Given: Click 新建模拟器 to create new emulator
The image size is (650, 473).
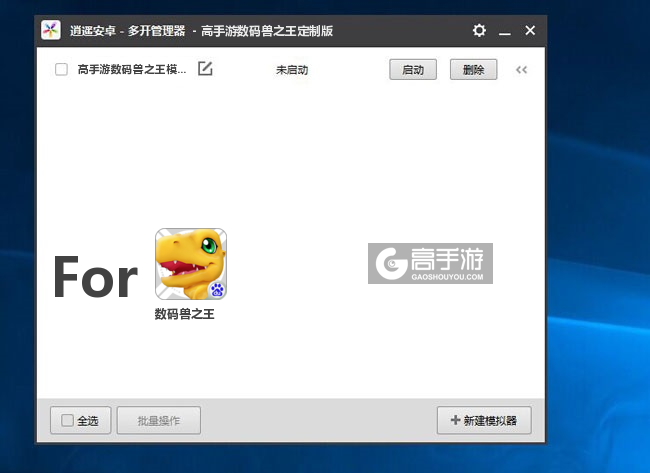Looking at the screenshot, I should pyautogui.click(x=484, y=420).
